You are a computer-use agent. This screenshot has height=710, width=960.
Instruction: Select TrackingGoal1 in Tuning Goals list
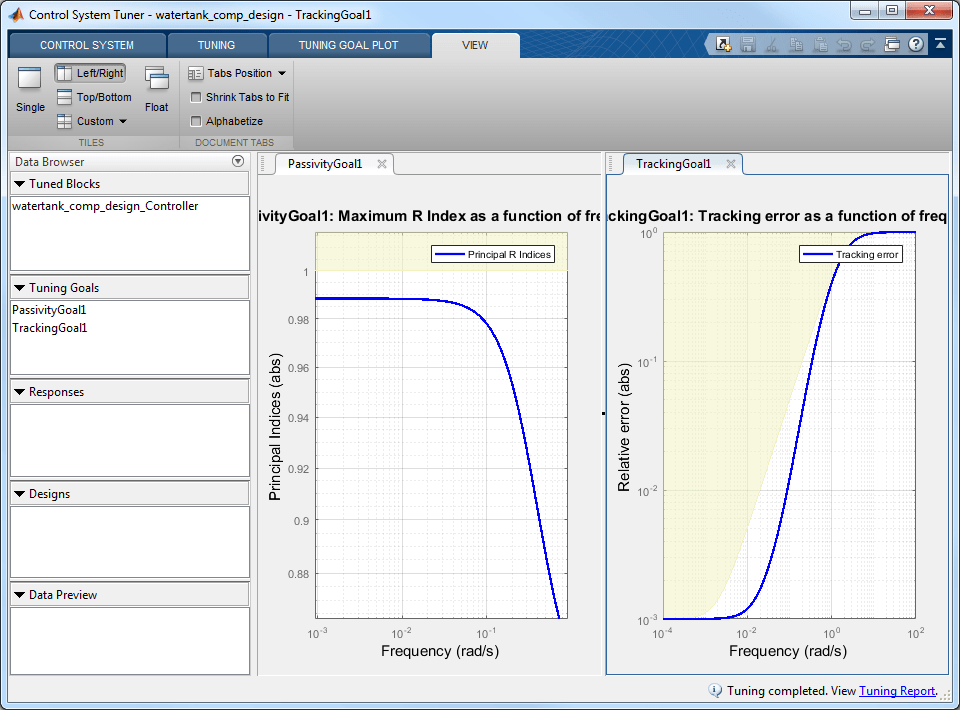50,327
